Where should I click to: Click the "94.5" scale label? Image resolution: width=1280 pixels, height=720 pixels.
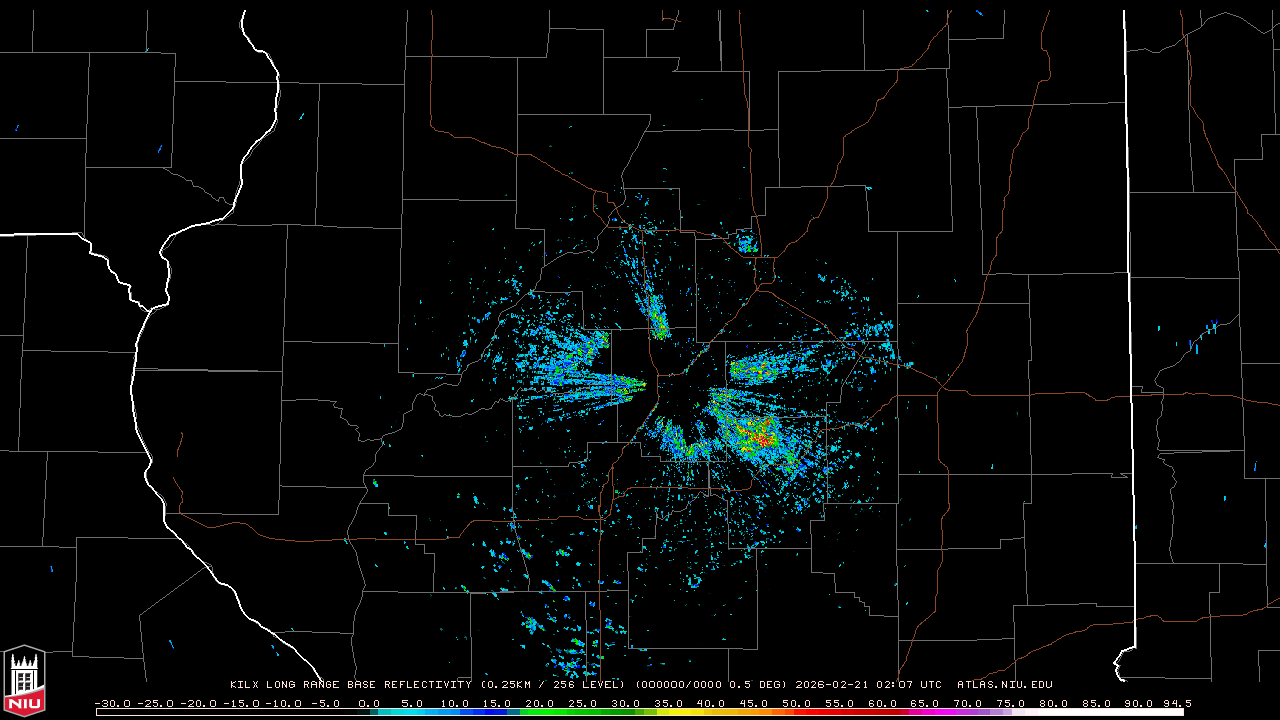coord(1176,703)
